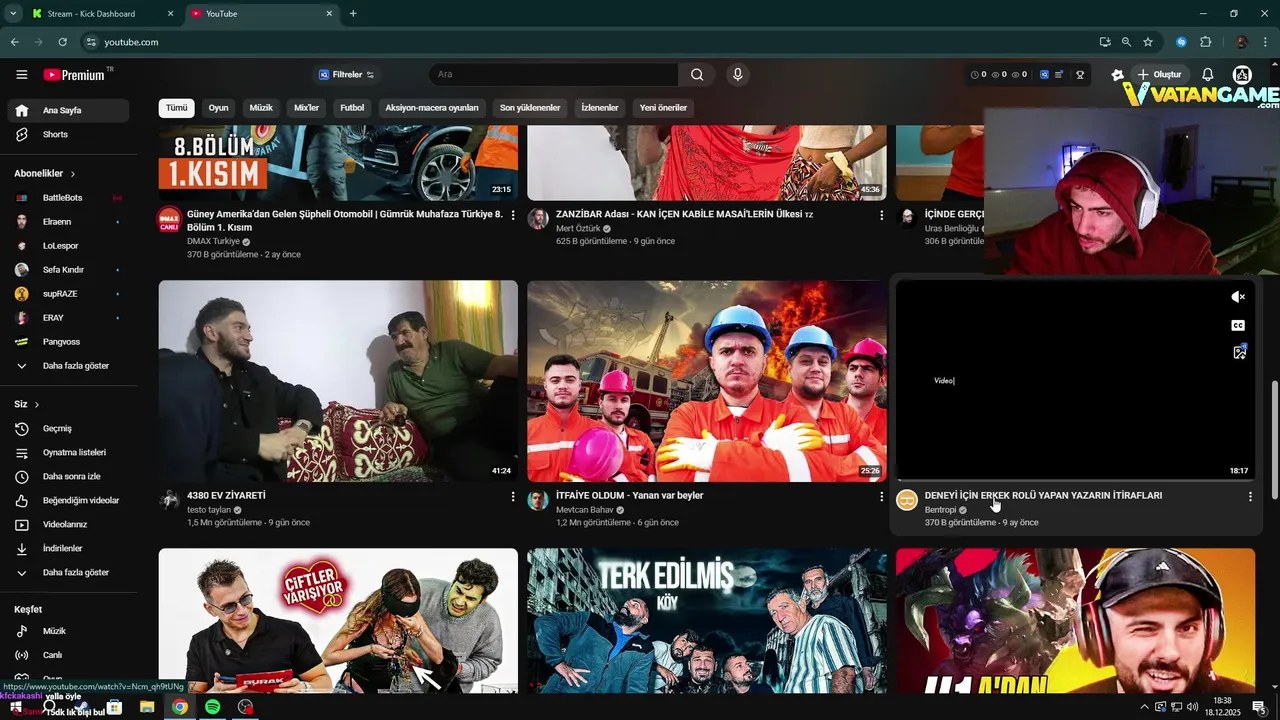Switch to Stream - Kick Dashboard tab
The image size is (1280, 720).
click(x=103, y=14)
